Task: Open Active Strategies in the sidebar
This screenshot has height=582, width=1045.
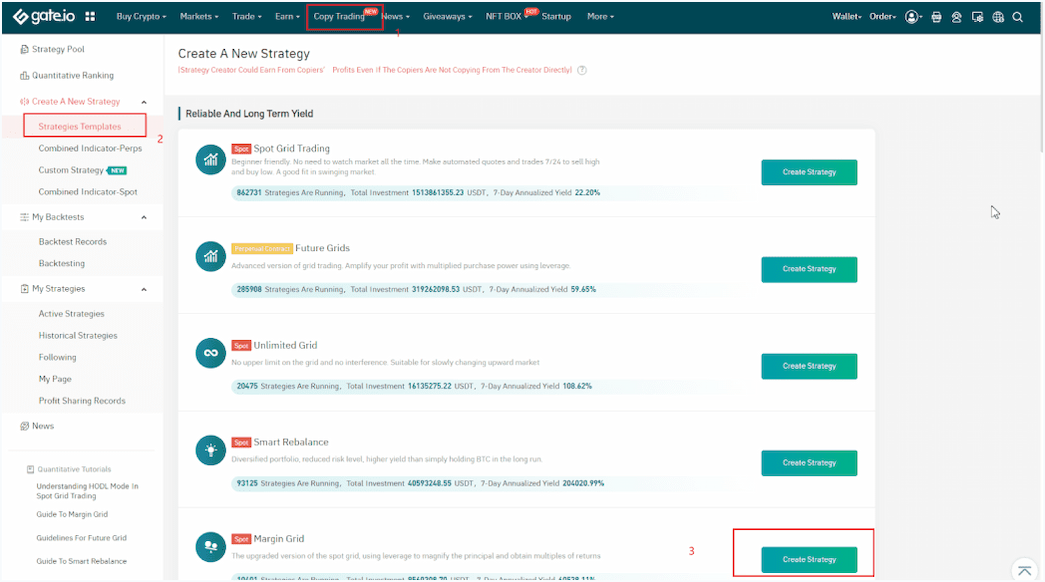Action: pyautogui.click(x=71, y=314)
